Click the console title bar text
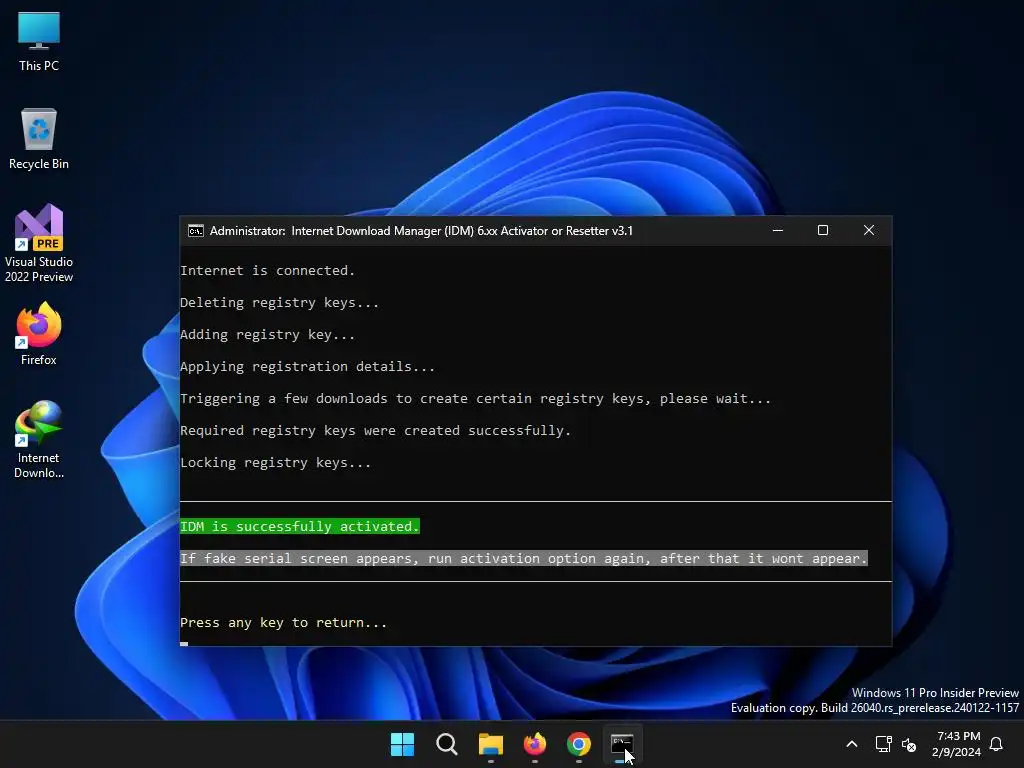Viewport: 1024px width, 768px height. click(x=421, y=231)
